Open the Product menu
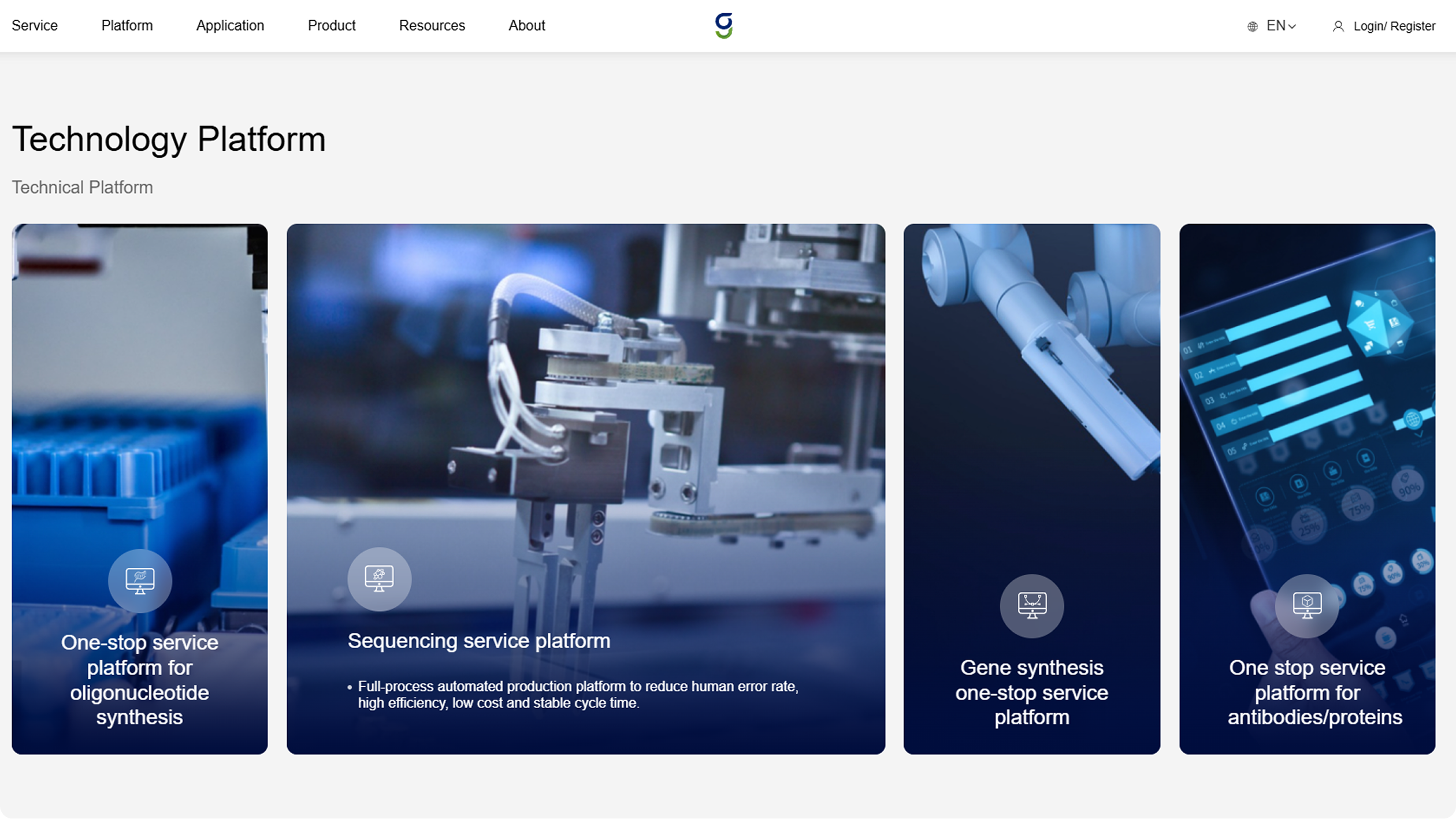 click(x=332, y=26)
